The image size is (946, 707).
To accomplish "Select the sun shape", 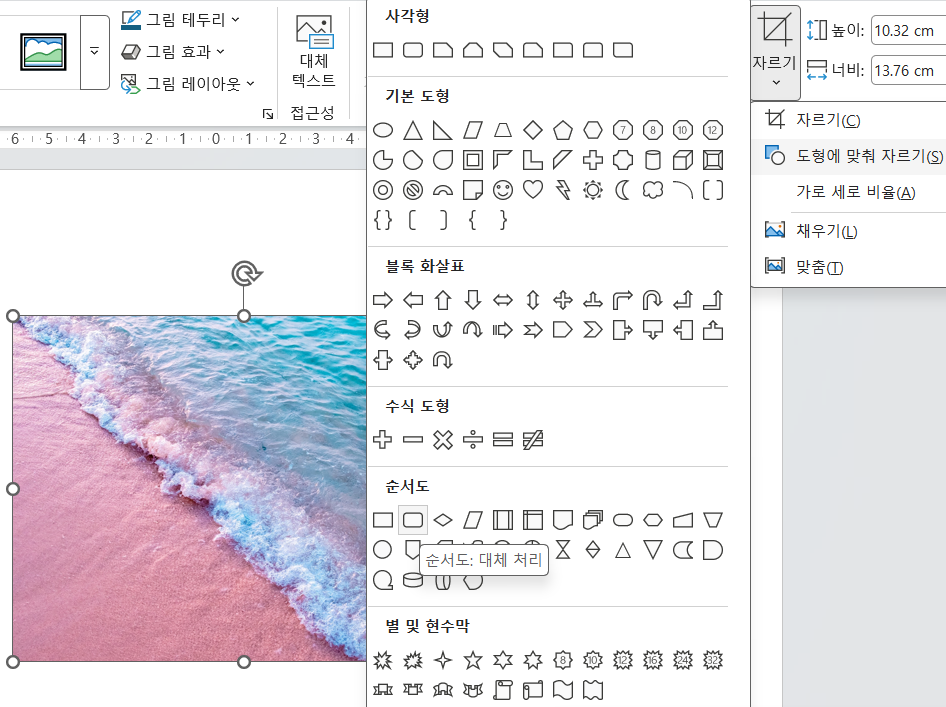I will 592,190.
